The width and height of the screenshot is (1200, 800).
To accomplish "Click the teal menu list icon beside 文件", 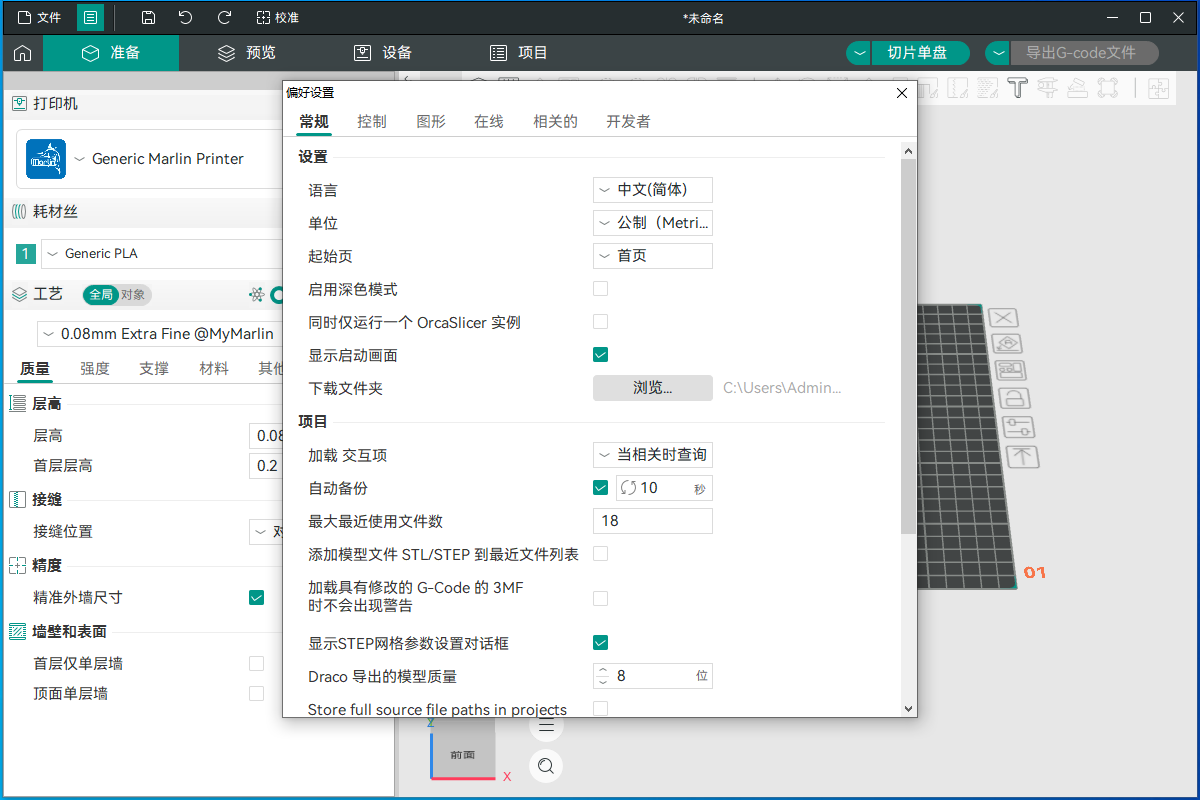I will pyautogui.click(x=91, y=17).
